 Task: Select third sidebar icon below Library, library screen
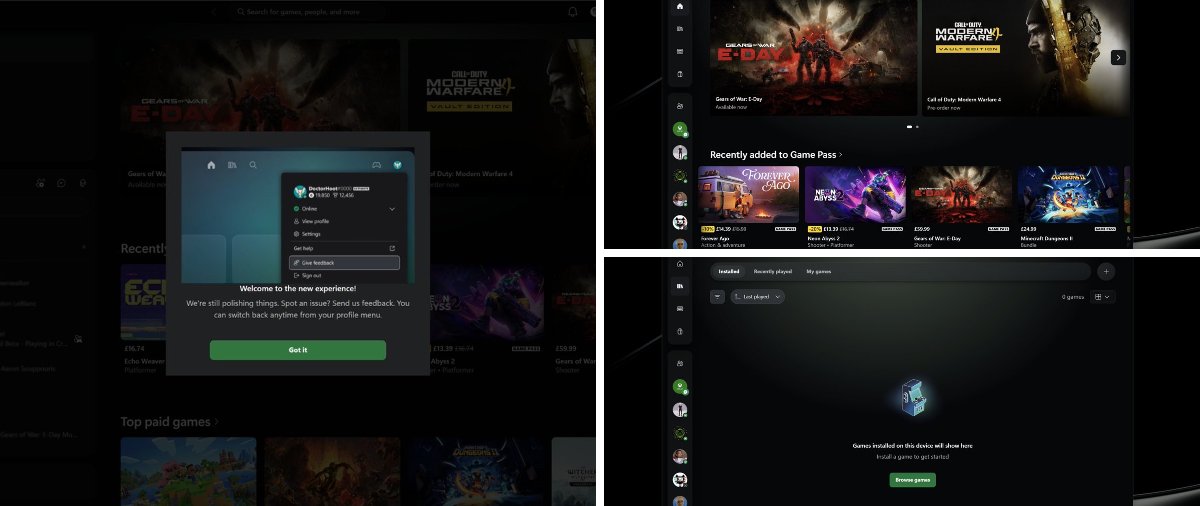[x=680, y=309]
